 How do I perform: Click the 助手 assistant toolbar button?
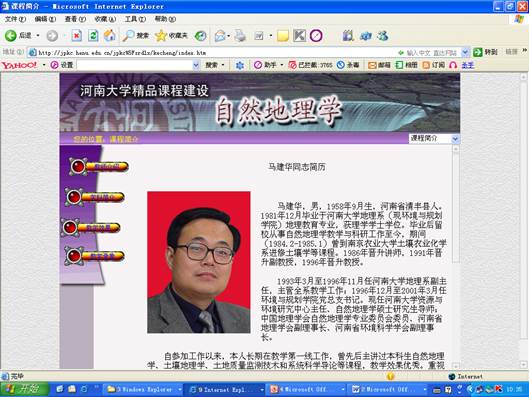[266, 65]
